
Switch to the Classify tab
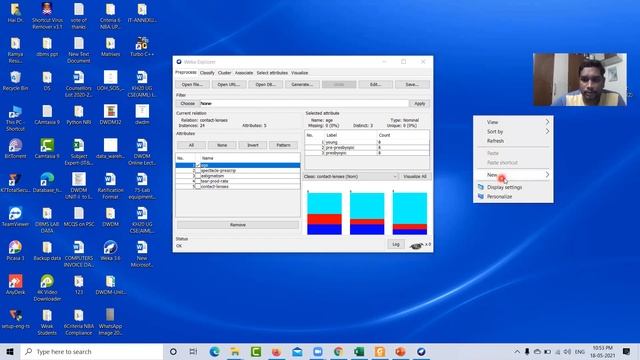point(207,73)
